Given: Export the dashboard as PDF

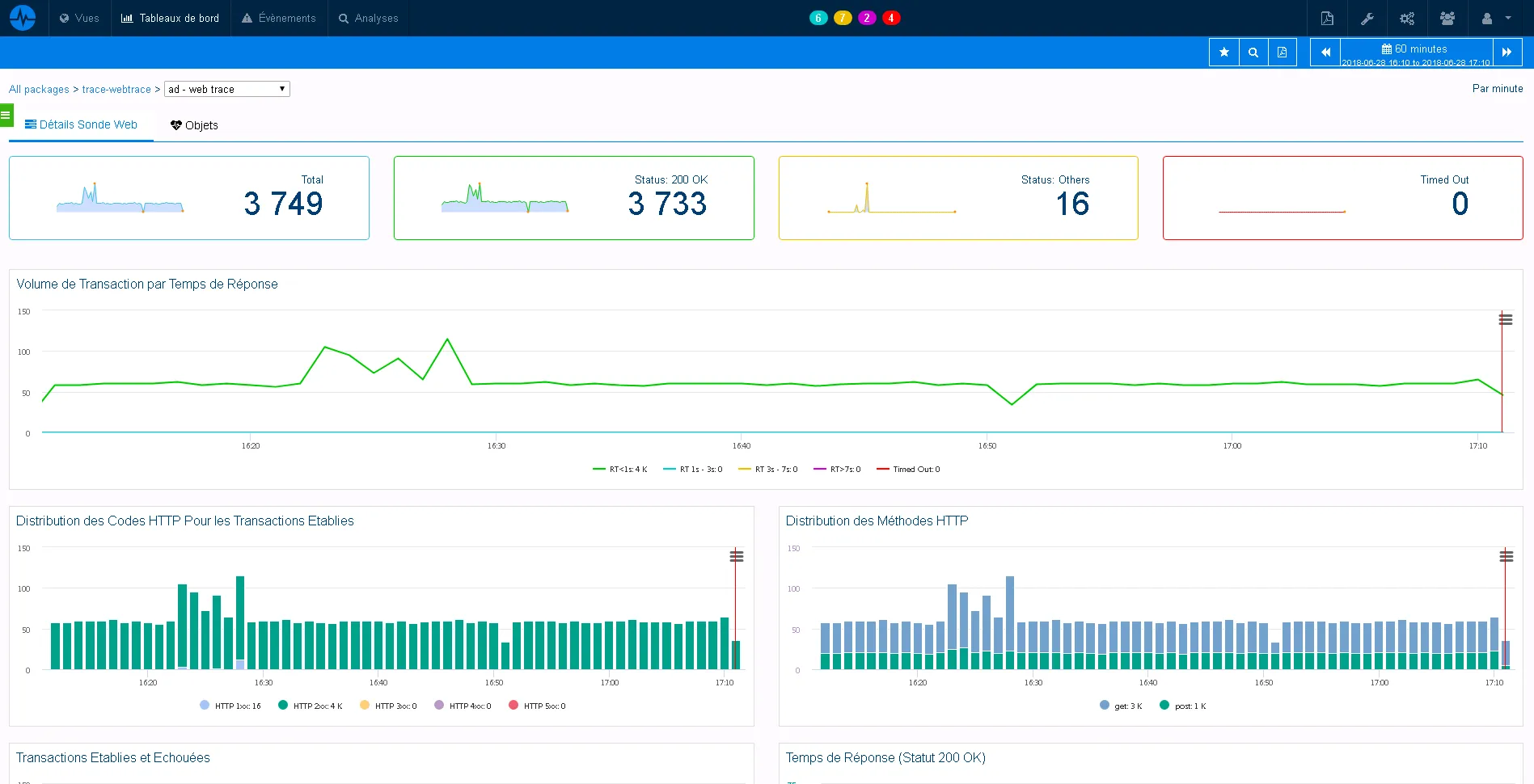Looking at the screenshot, I should 1326,18.
